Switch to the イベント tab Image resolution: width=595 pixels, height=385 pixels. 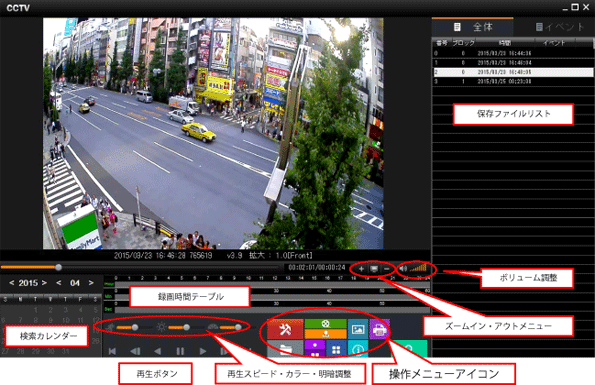tap(559, 27)
